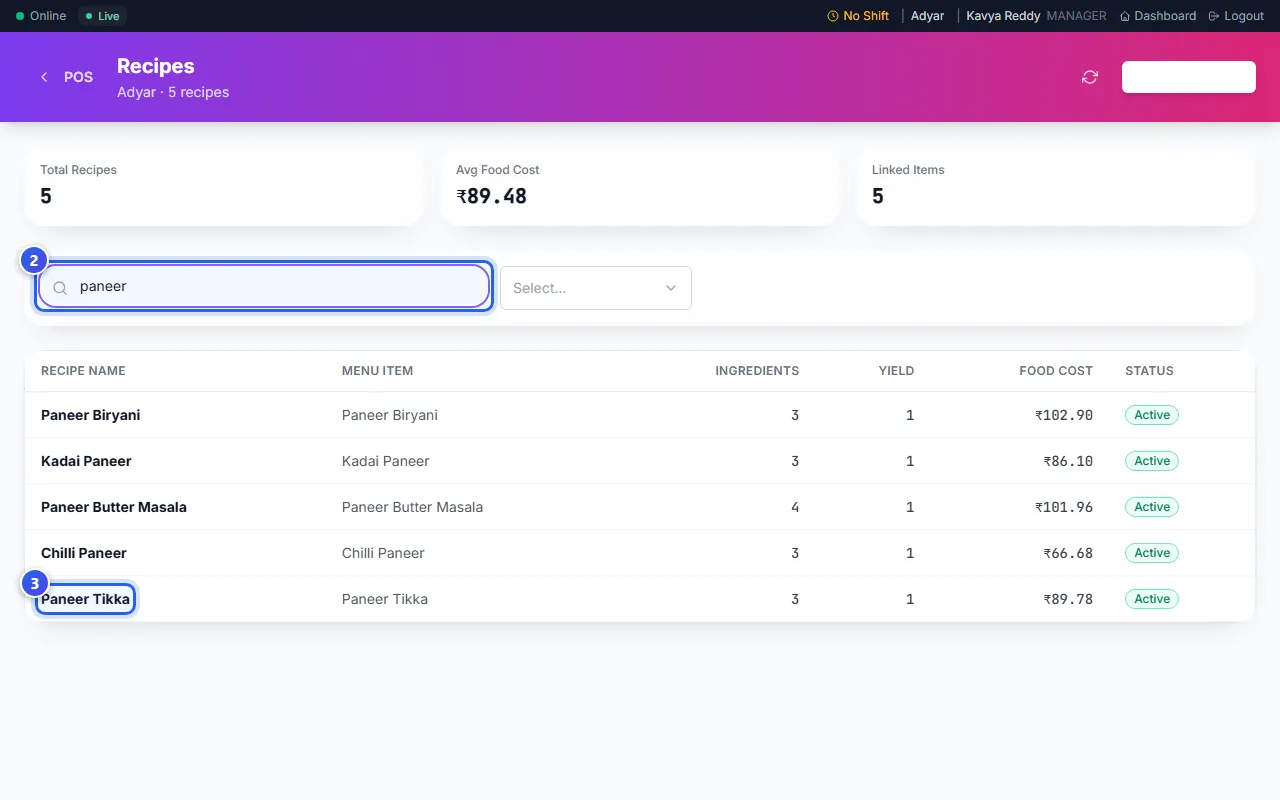This screenshot has height=800, width=1280.
Task: Open the Dashboard link
Action: (x=1158, y=16)
